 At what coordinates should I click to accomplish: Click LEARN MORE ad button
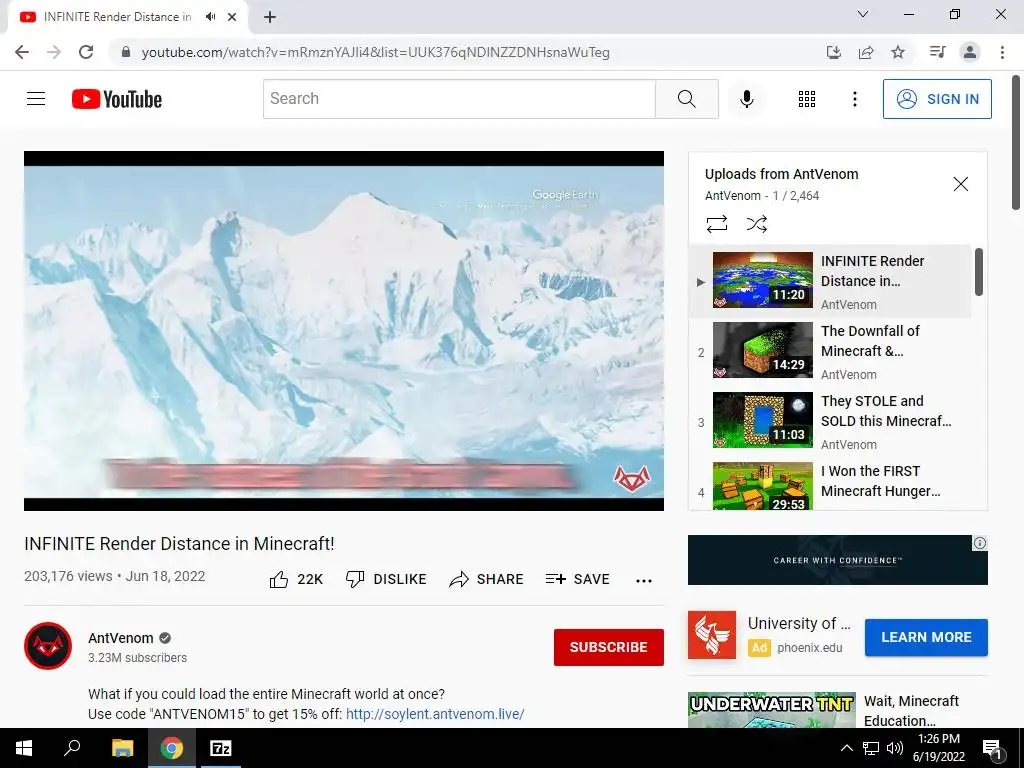926,637
